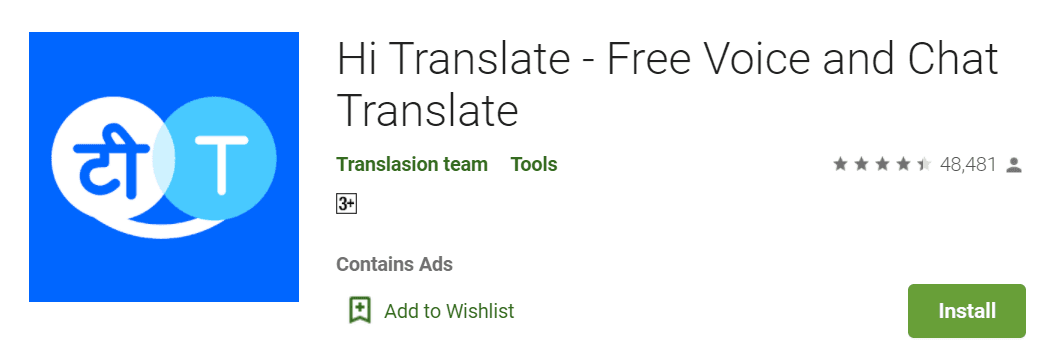Click the third rating star
This screenshot has height=363, width=1058.
coord(882,164)
